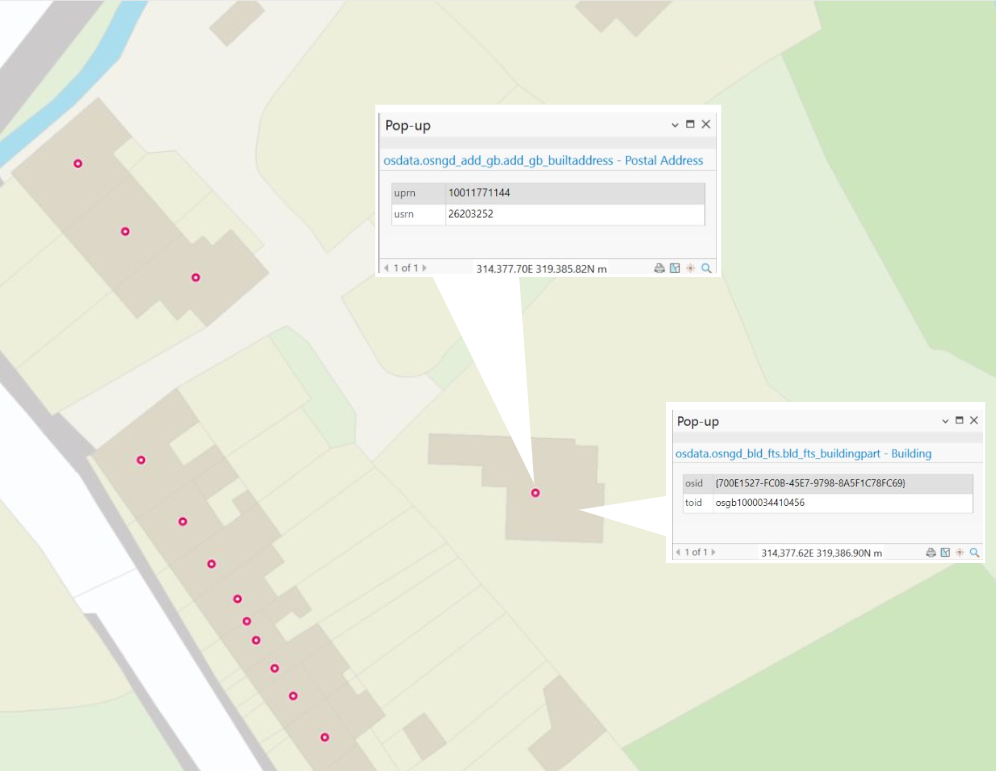
Task: Select the uprn value 10011771144
Action: click(480, 193)
